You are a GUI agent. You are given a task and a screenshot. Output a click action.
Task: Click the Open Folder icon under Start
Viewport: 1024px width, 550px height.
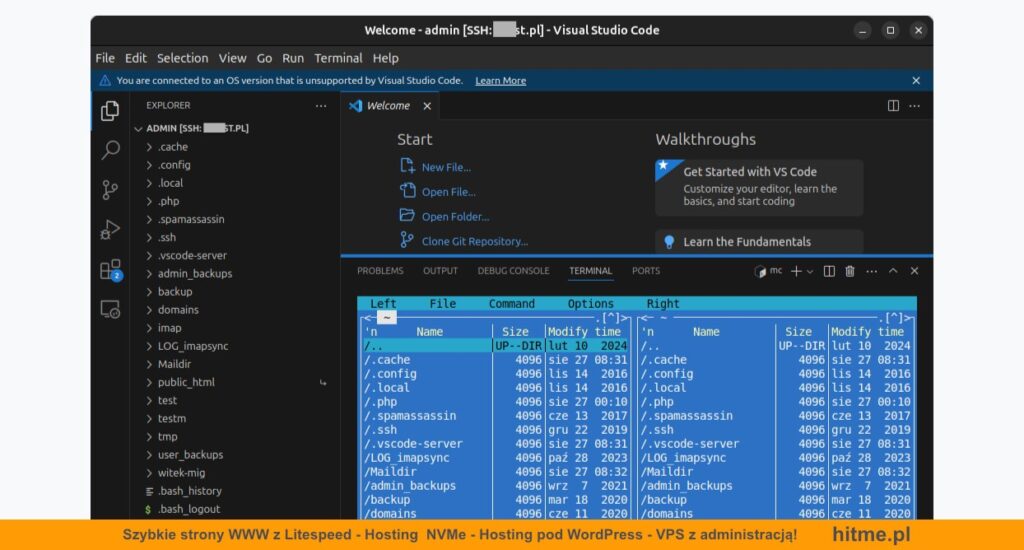[408, 216]
